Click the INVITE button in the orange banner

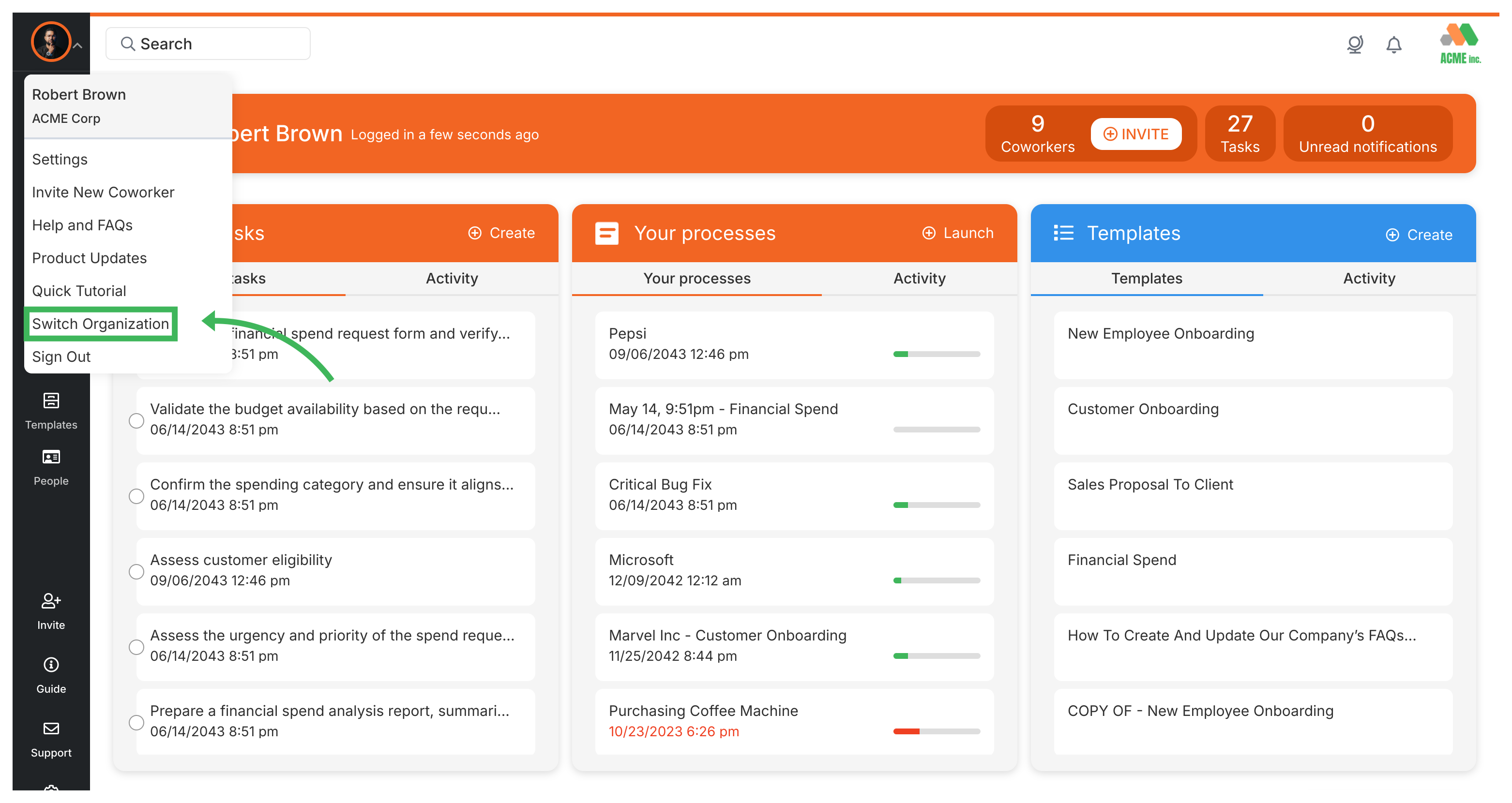(x=1136, y=133)
